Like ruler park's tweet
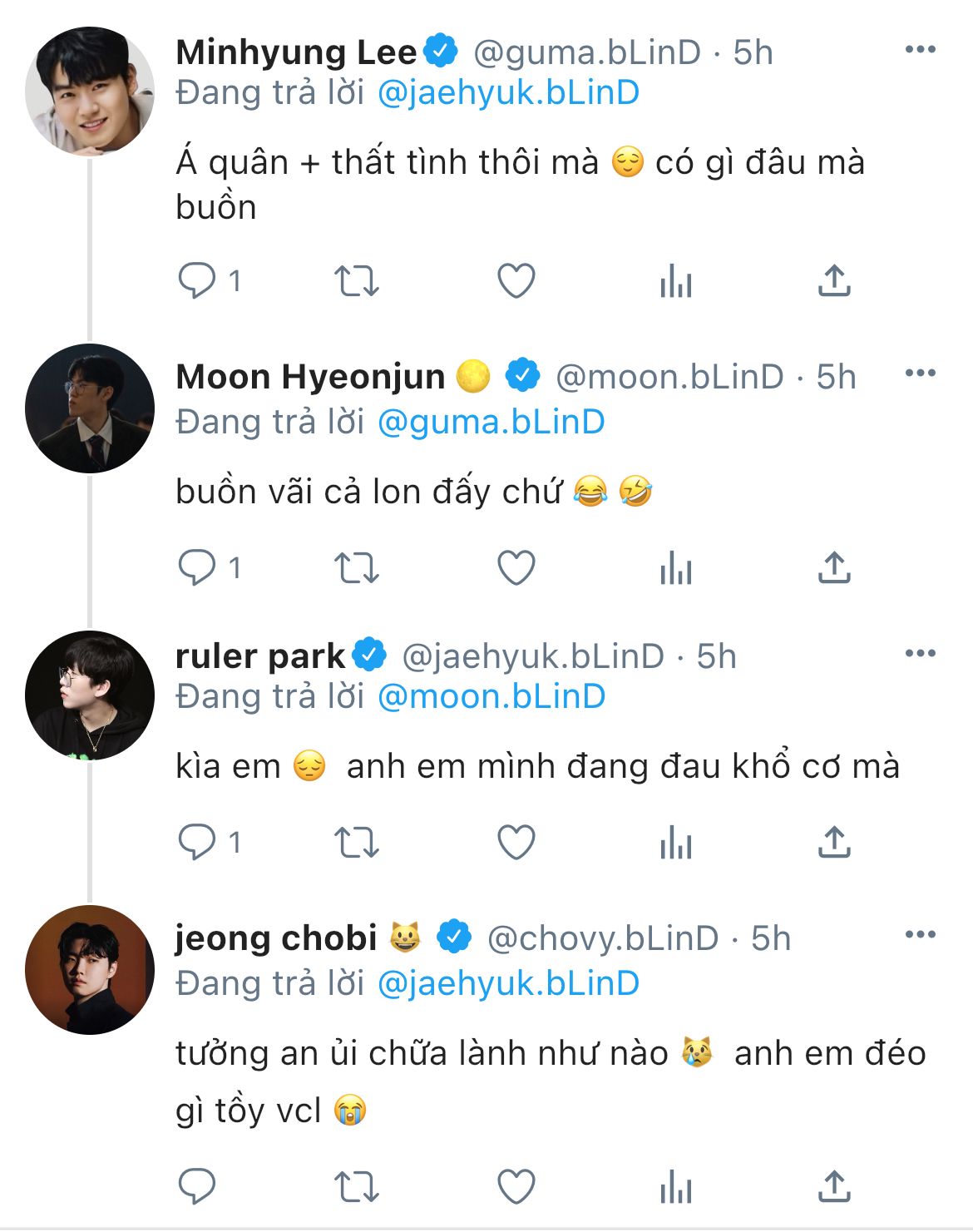 pos(516,843)
